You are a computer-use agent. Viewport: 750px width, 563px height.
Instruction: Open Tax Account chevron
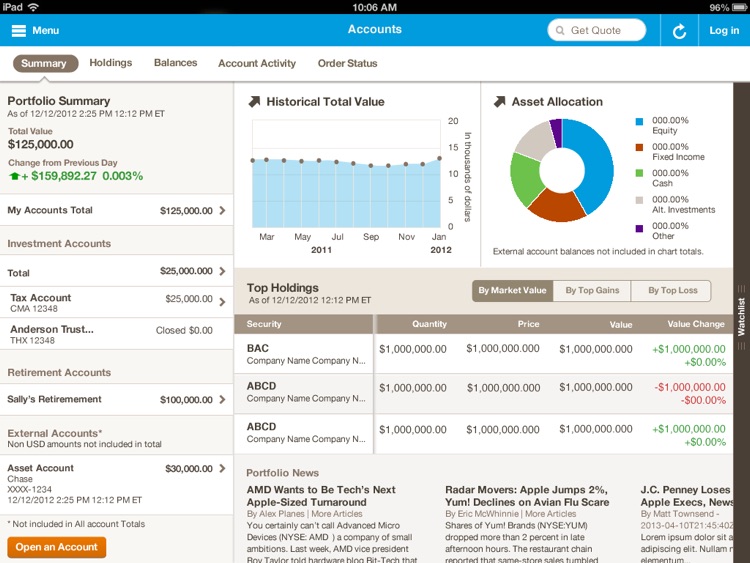(x=222, y=302)
